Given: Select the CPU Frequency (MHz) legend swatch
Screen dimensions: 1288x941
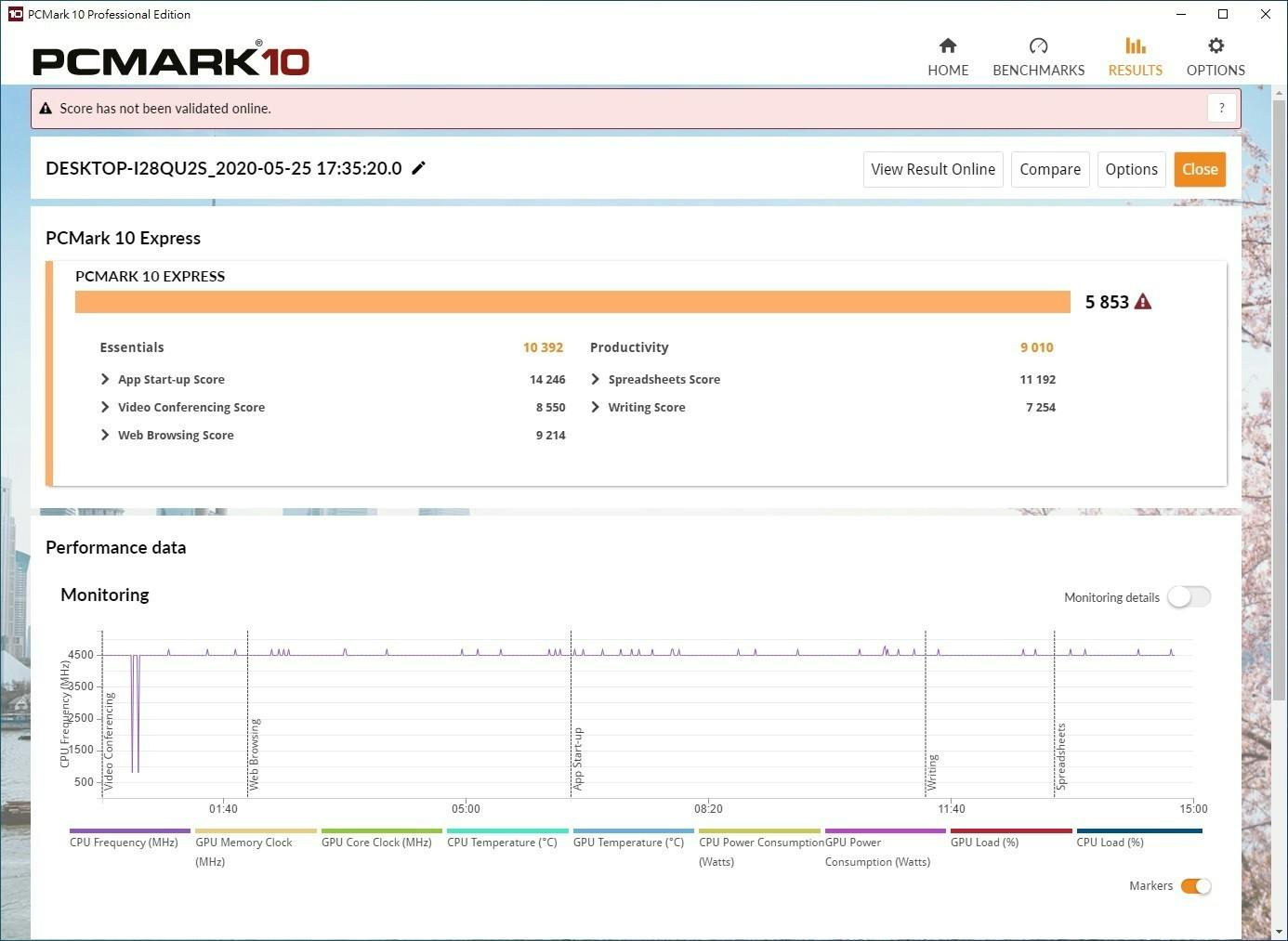Looking at the screenshot, I should [x=129, y=831].
